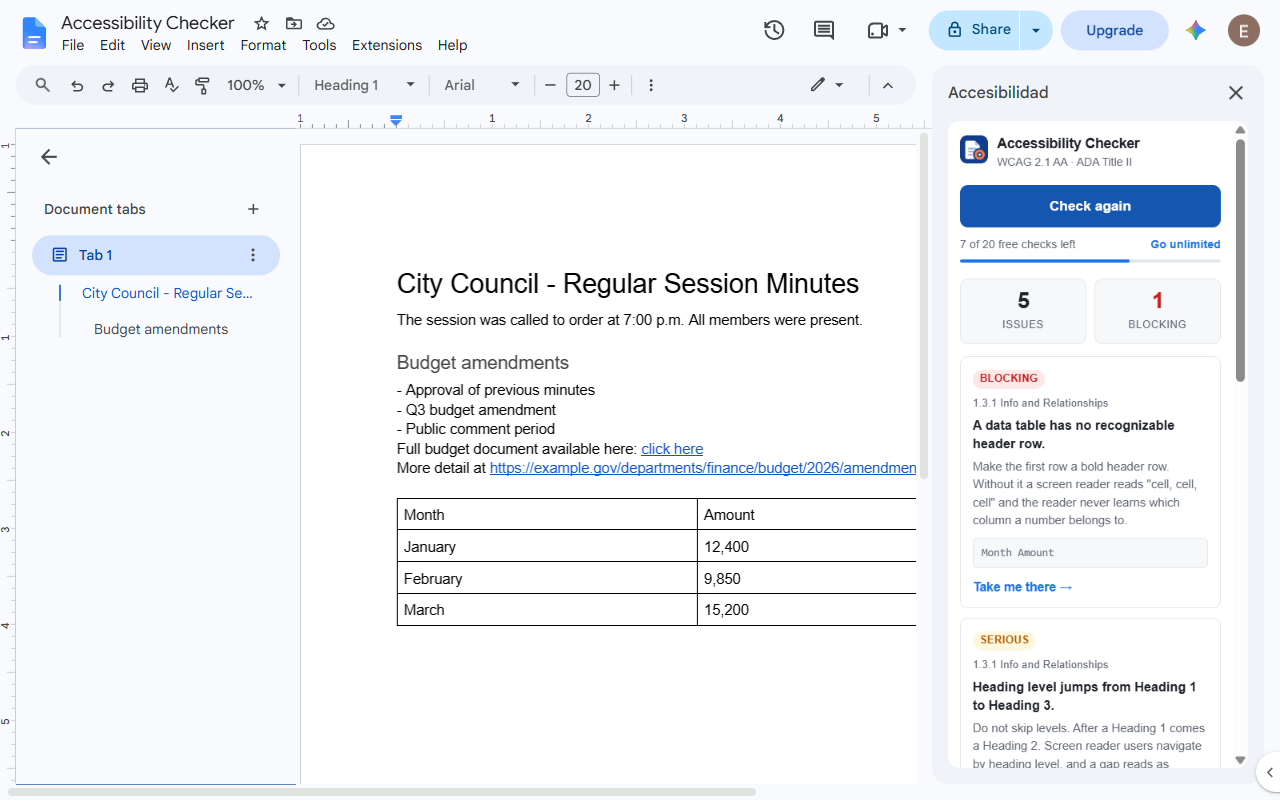Expand the video call dropdown arrow

902,30
